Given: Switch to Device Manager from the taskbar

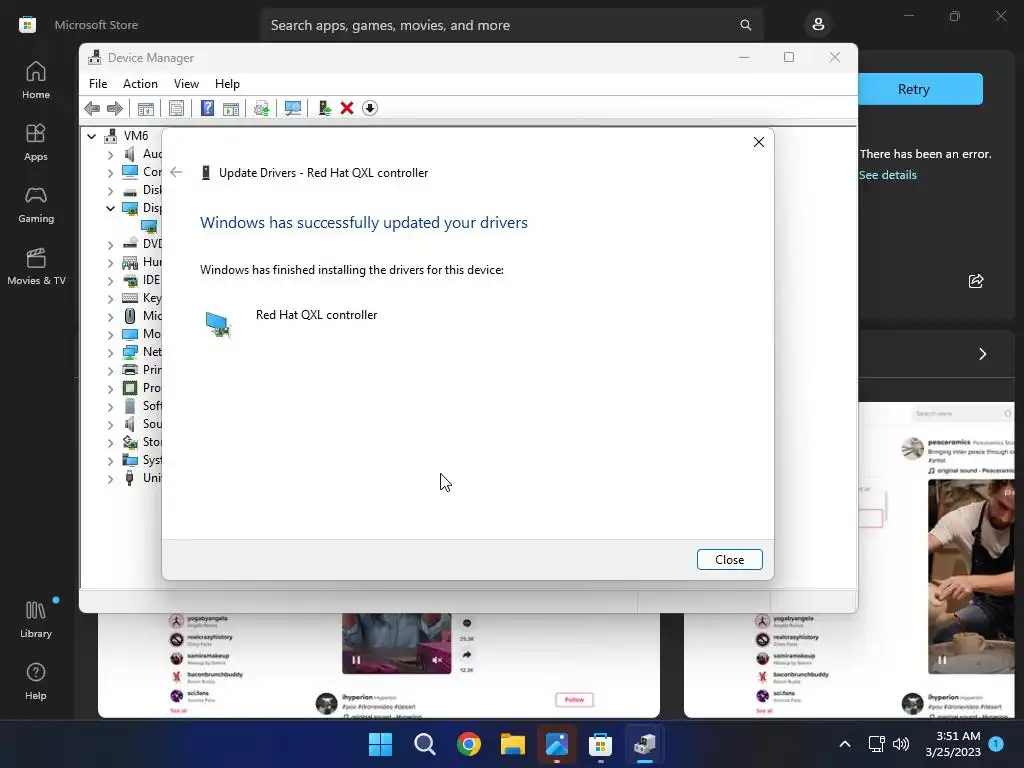Looking at the screenshot, I should pos(645,744).
